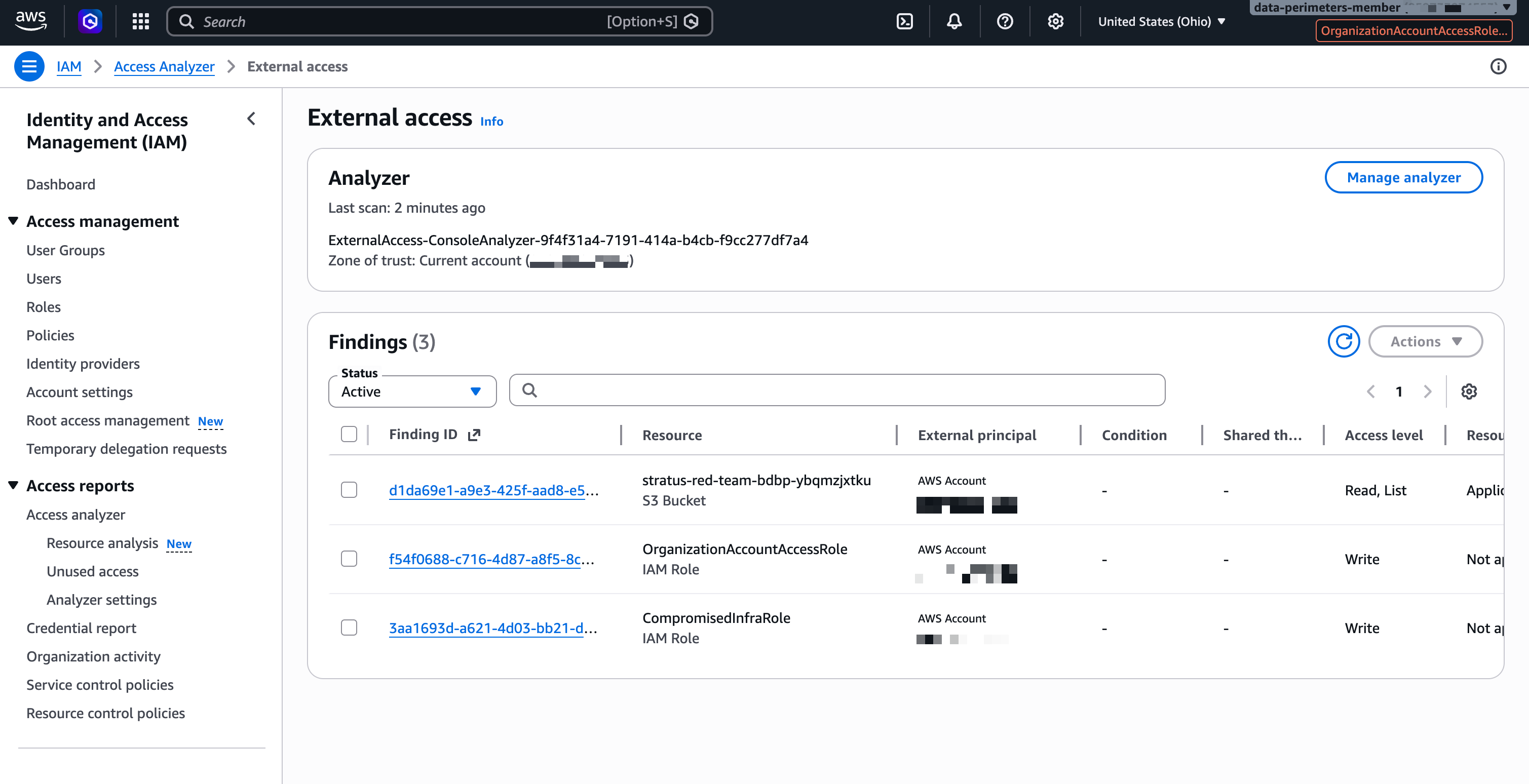Check the stratus-red-team S3 bucket finding
1529x784 pixels.
tap(349, 490)
